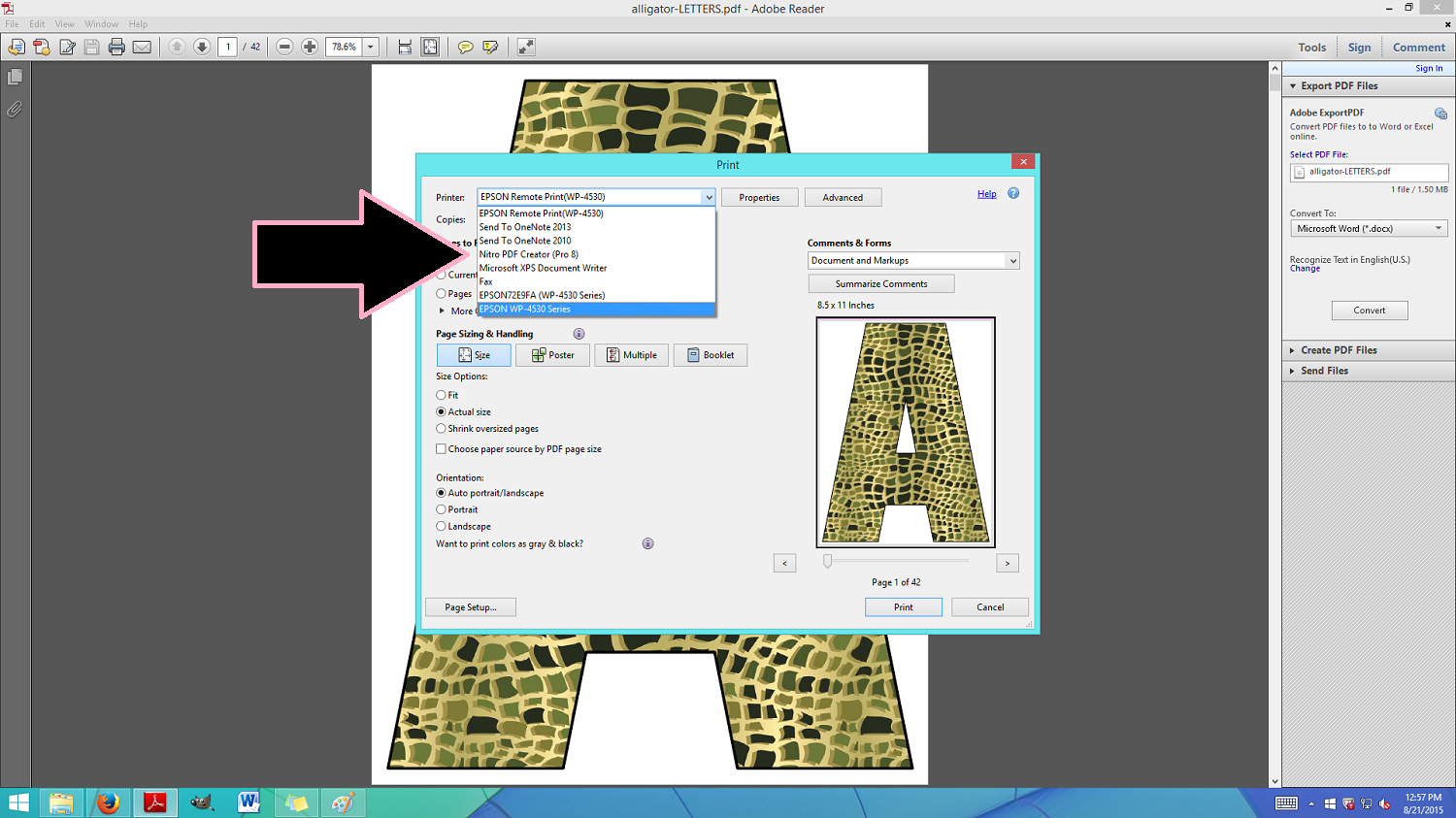Open Firefox from the taskbar
Image resolution: width=1456 pixels, height=818 pixels.
108,802
